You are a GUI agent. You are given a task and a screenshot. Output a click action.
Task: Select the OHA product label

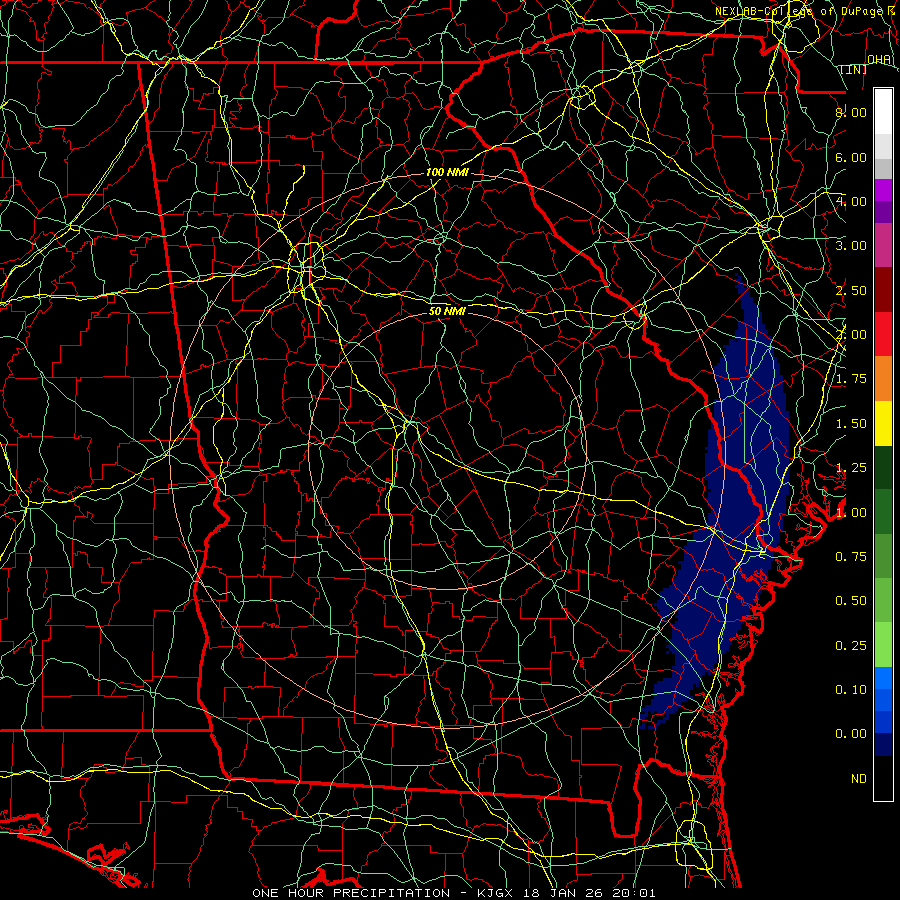click(x=879, y=59)
